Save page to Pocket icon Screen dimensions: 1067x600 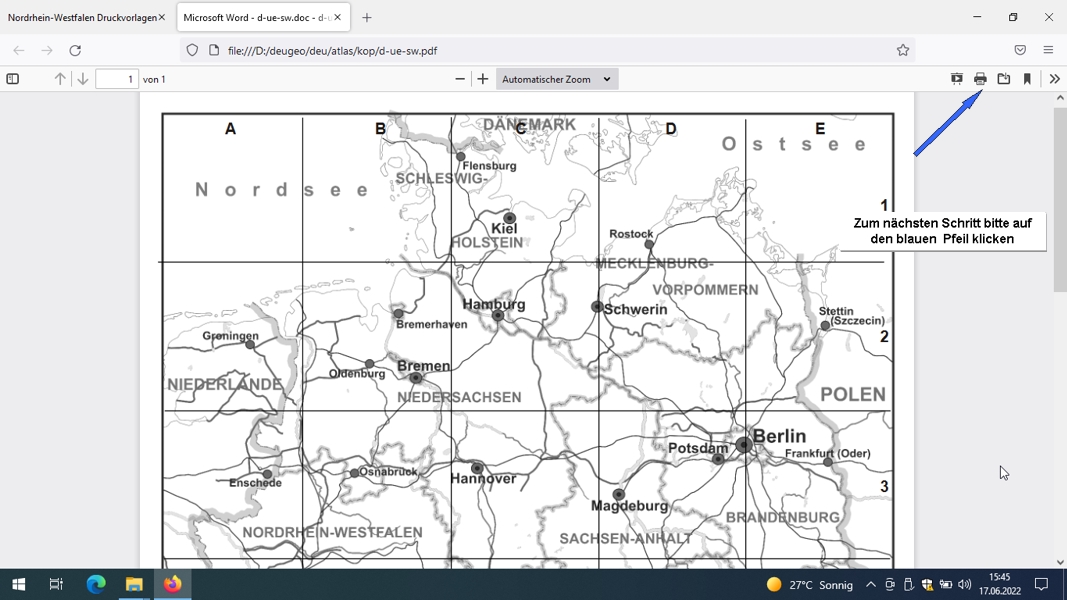click(1020, 50)
